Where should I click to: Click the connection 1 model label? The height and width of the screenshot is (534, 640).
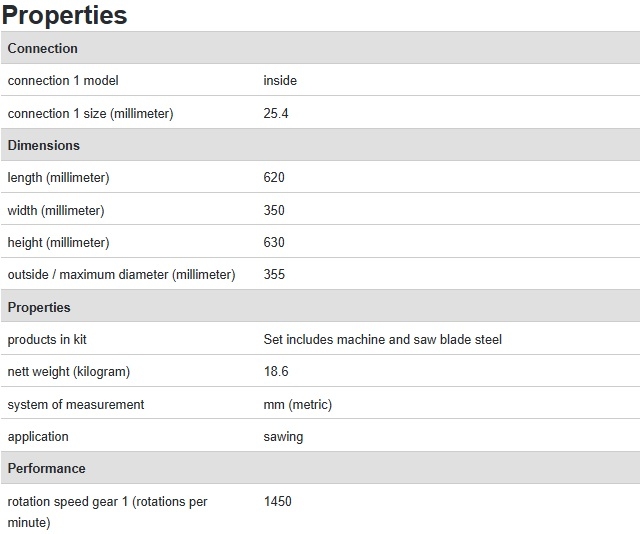point(63,80)
